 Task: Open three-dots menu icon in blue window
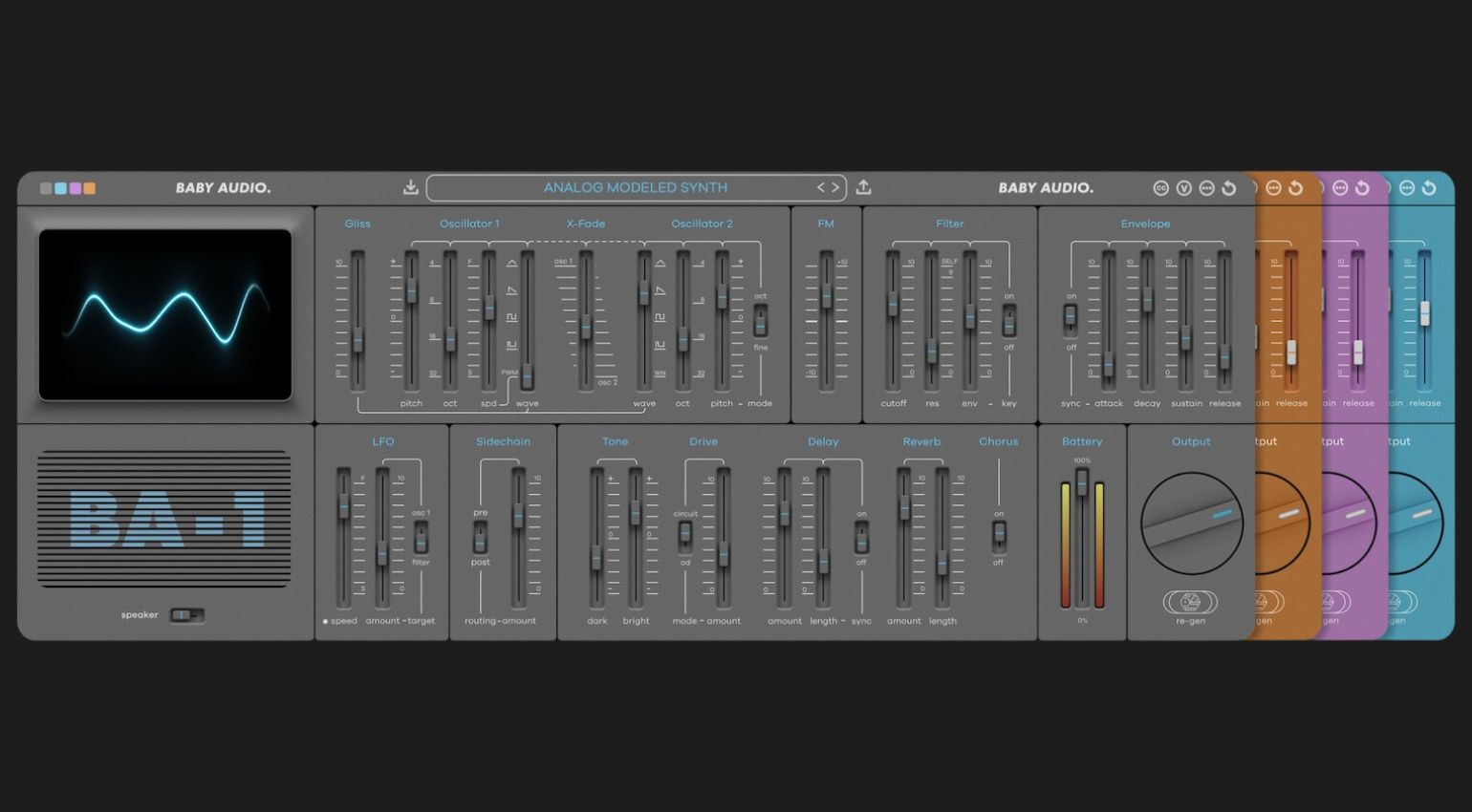tap(1407, 188)
